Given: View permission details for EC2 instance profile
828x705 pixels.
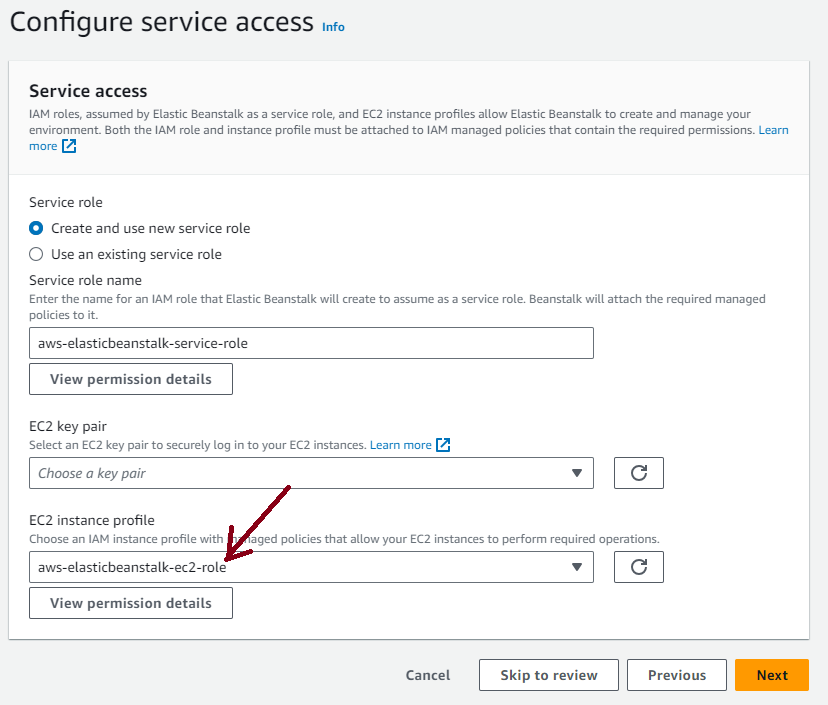Looking at the screenshot, I should [x=131, y=603].
